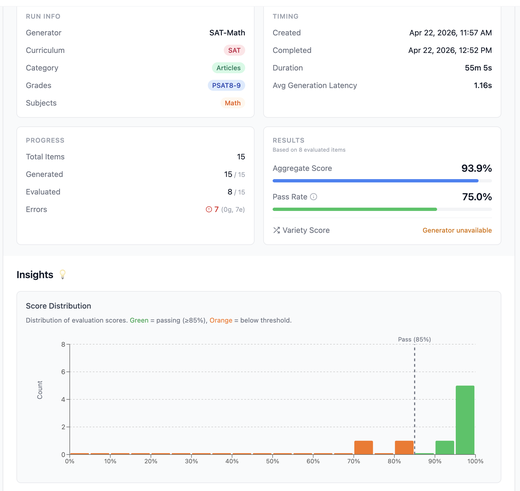Viewport: 520px width, 491px height.
Task: Click the Errors label in Progress
Action: (x=36, y=209)
